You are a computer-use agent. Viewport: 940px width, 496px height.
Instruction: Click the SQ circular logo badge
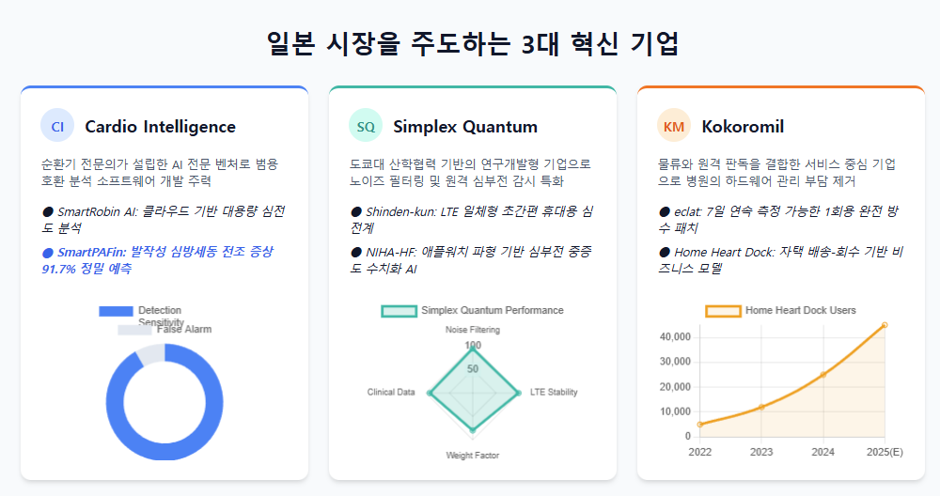[366, 126]
